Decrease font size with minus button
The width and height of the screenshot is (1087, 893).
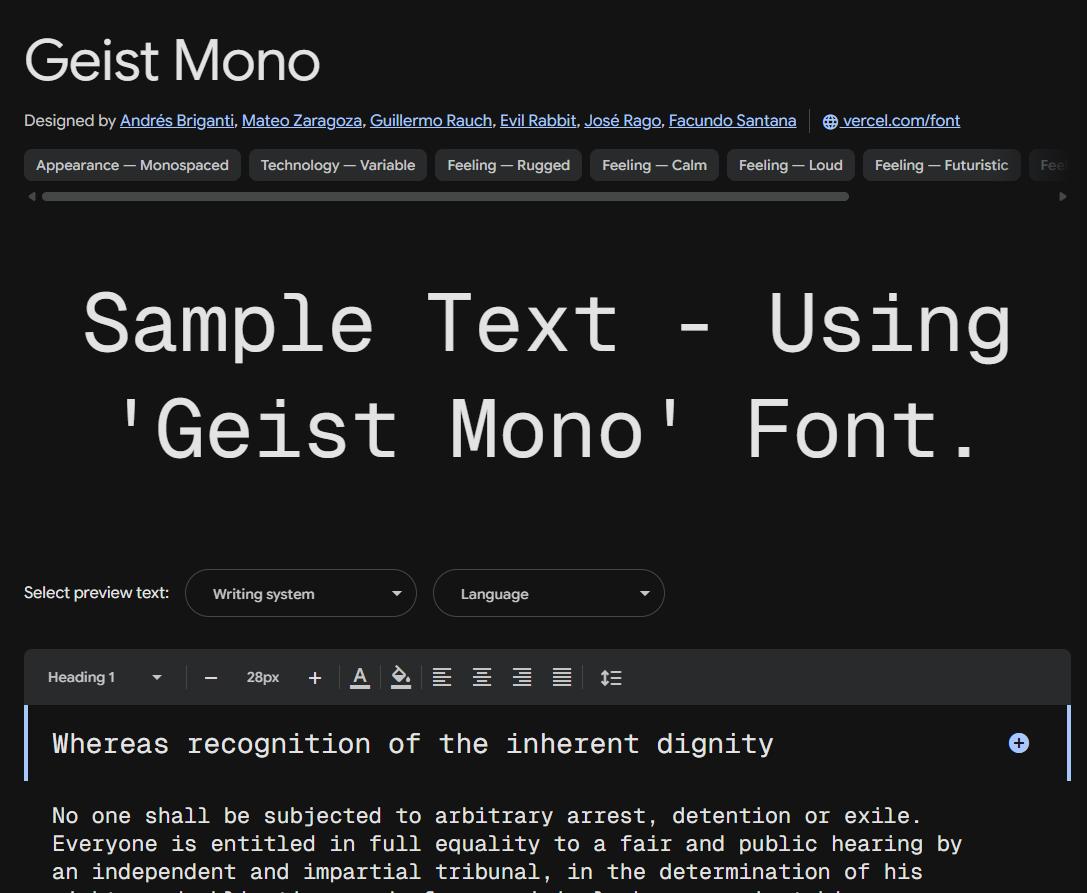click(211, 677)
